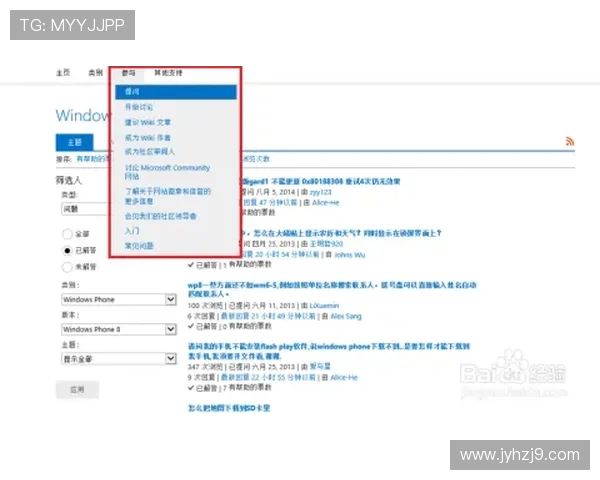The width and height of the screenshot is (600, 480).
Task: Open Alice-He link in first thread
Action: 325,202
